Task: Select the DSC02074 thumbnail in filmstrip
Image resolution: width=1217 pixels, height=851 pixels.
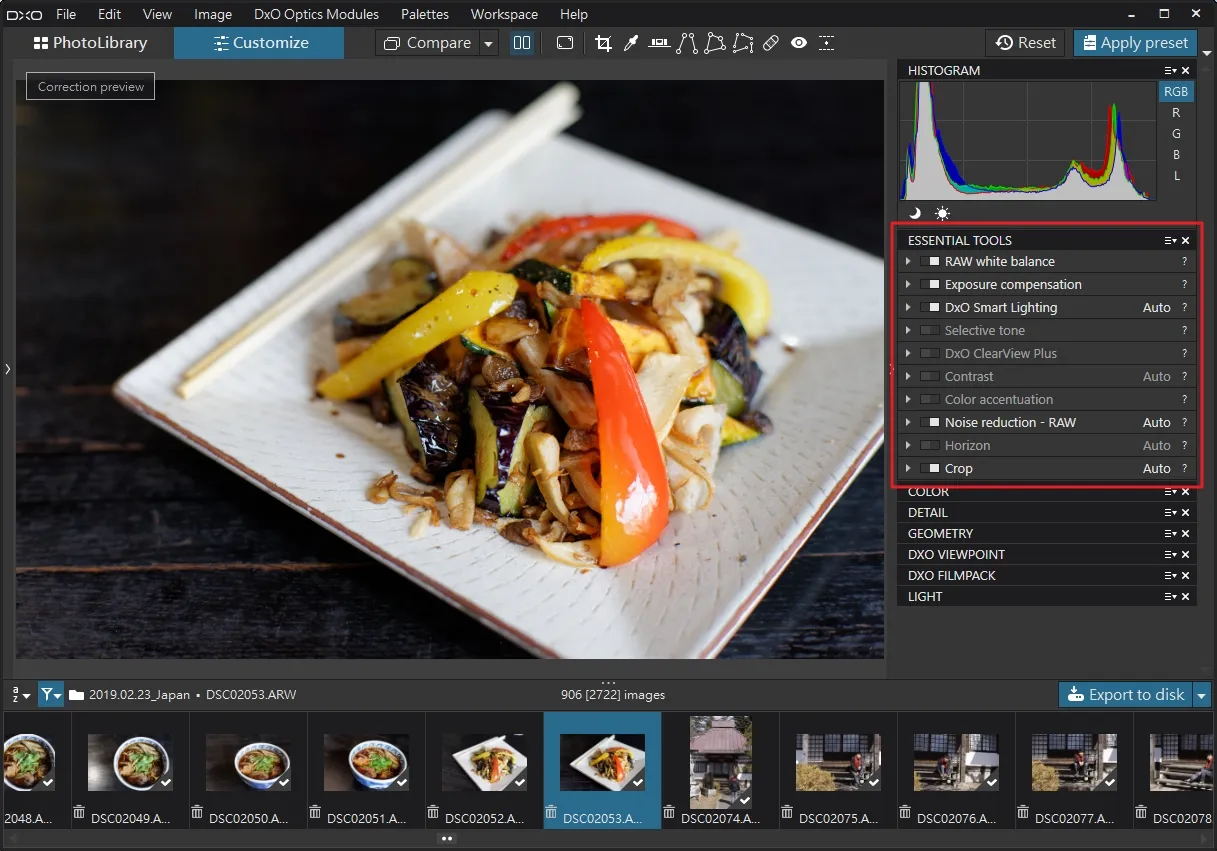Action: (720, 770)
